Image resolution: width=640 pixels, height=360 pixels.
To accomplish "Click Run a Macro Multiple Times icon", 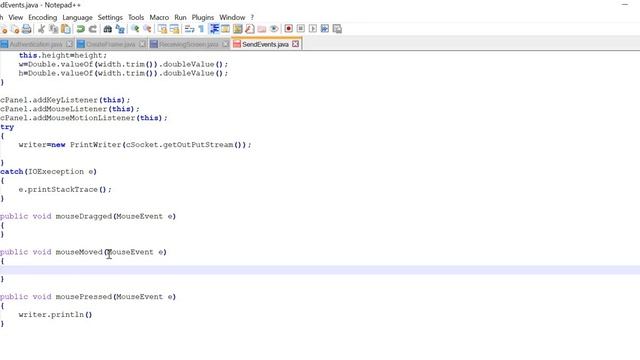I will click(x=325, y=29).
